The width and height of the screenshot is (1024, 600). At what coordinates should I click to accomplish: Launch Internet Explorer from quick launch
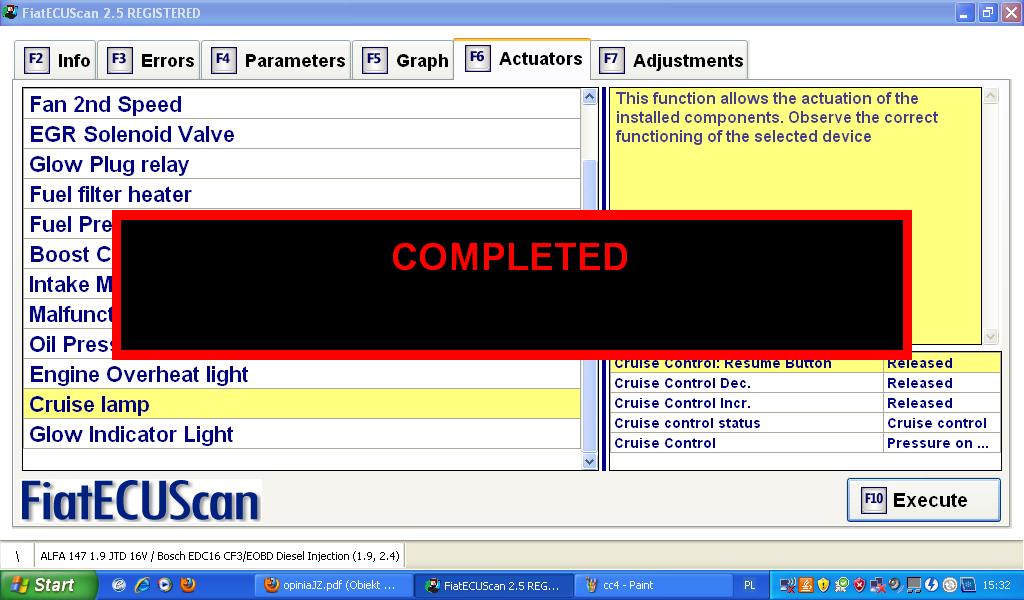pos(142,585)
